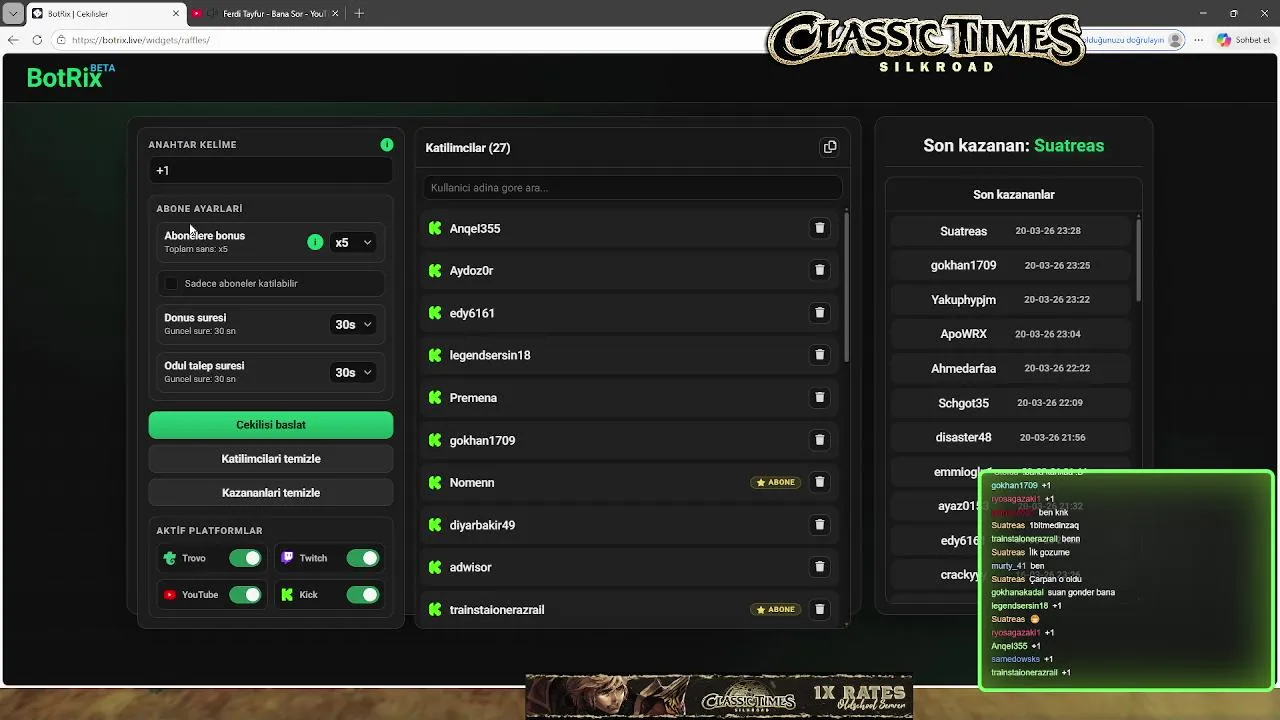1280x720 pixels.
Task: Click Twitch icon in active platforms
Action: pyautogui.click(x=287, y=558)
